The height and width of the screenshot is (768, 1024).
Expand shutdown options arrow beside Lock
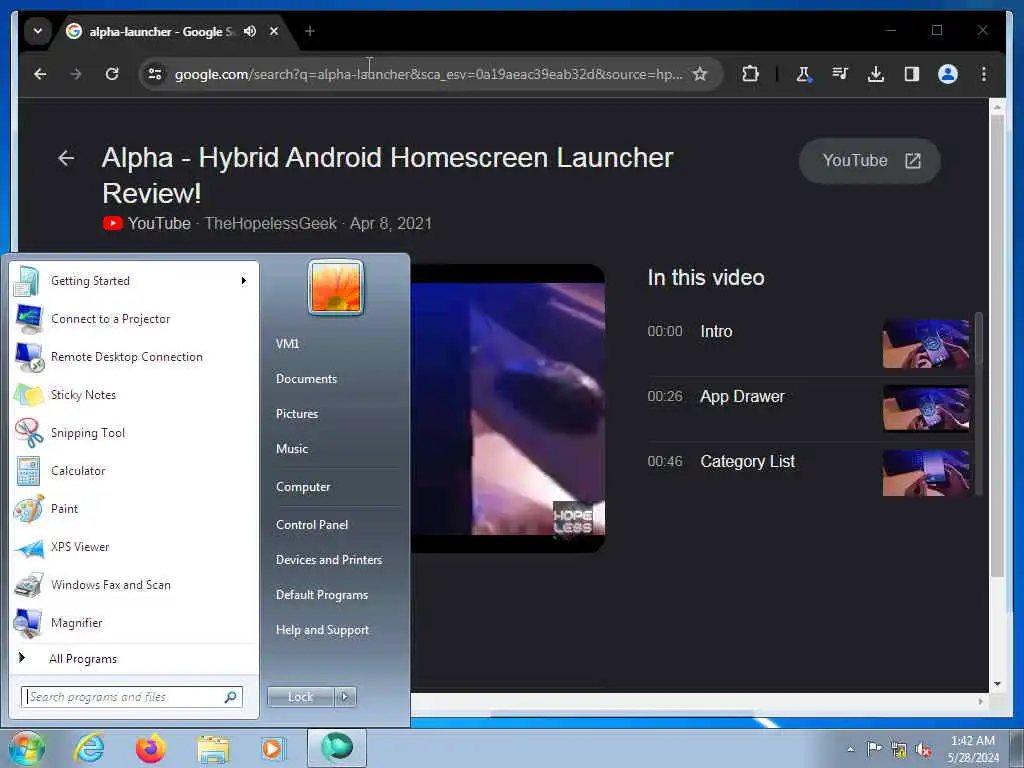[345, 697]
